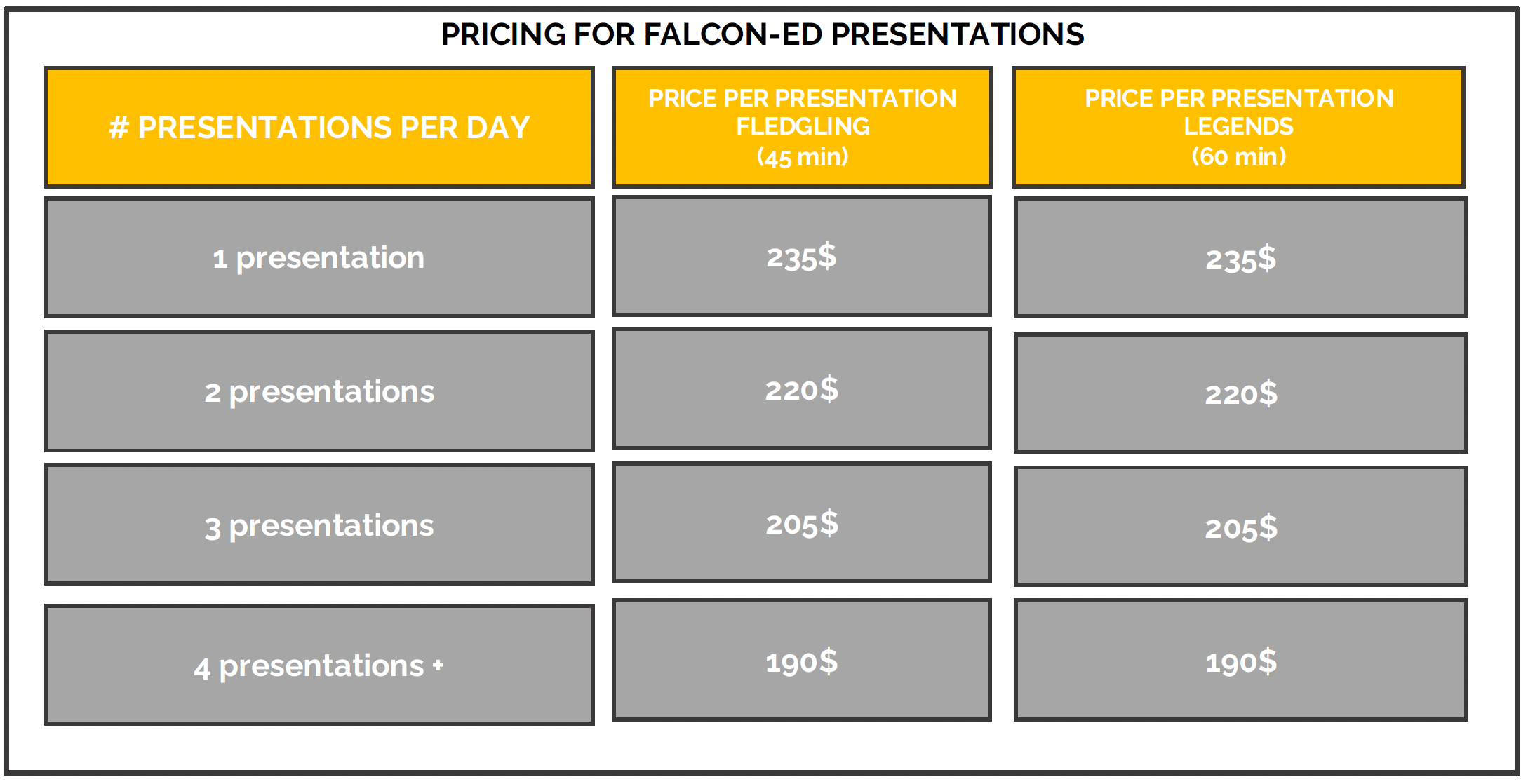The image size is (1528, 784).
Task: Choose the '4 presentations +' row label
Action: (x=319, y=665)
